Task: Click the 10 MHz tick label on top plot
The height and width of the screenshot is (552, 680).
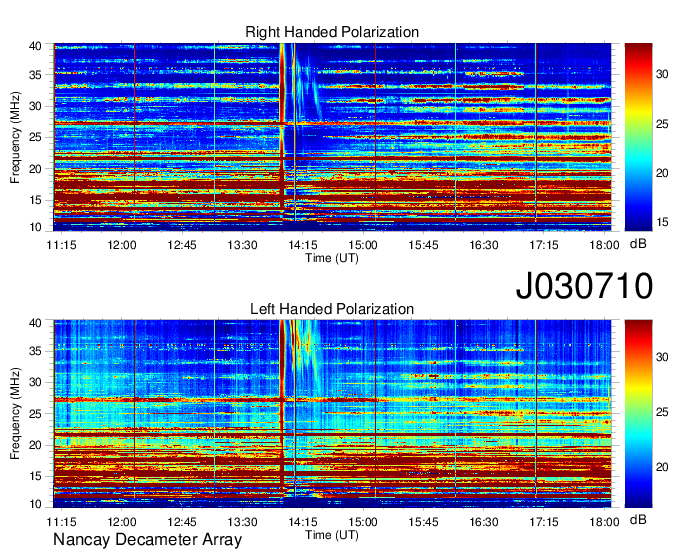Action: click(x=35, y=227)
